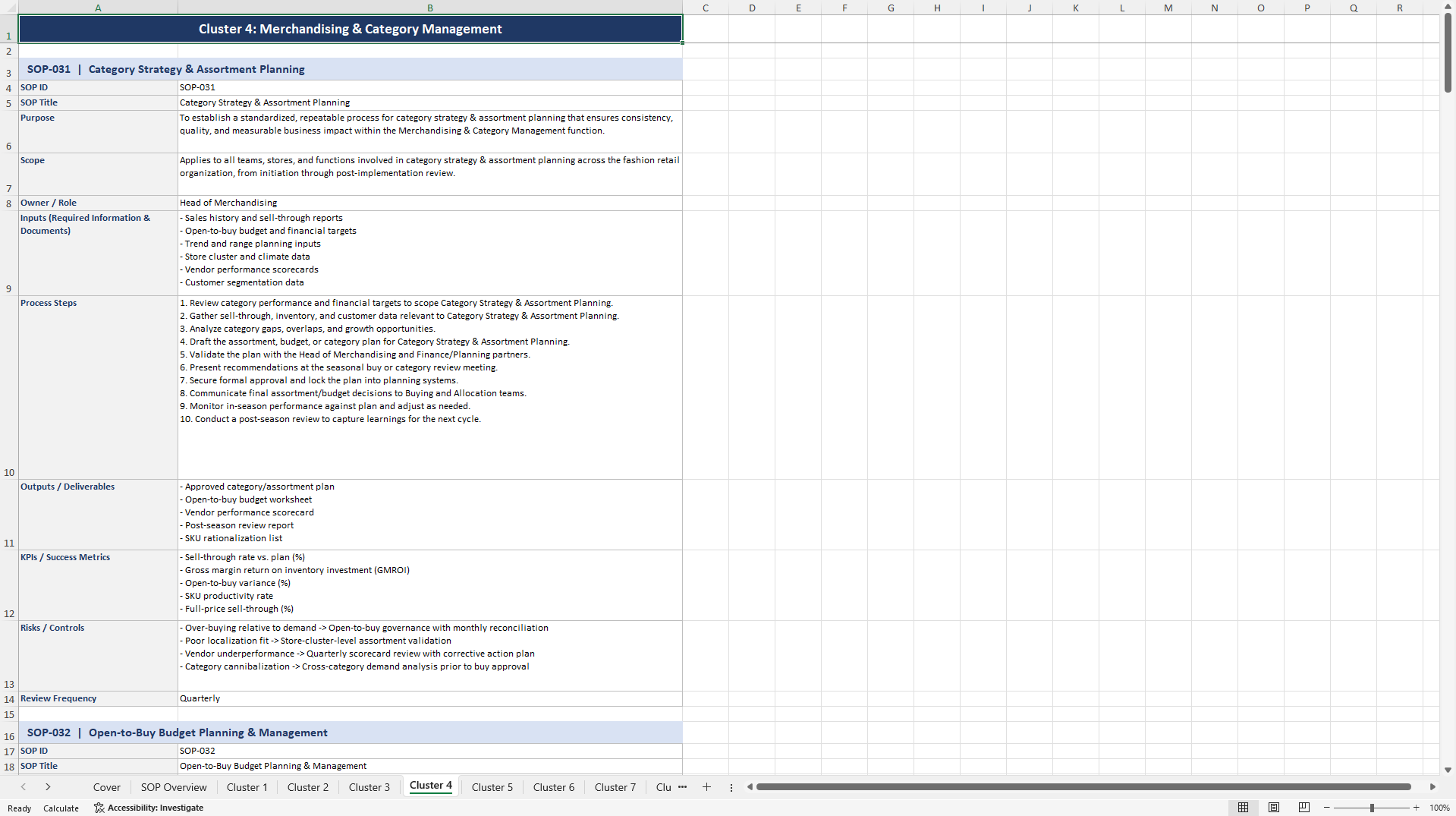Select column M header

(x=1168, y=8)
